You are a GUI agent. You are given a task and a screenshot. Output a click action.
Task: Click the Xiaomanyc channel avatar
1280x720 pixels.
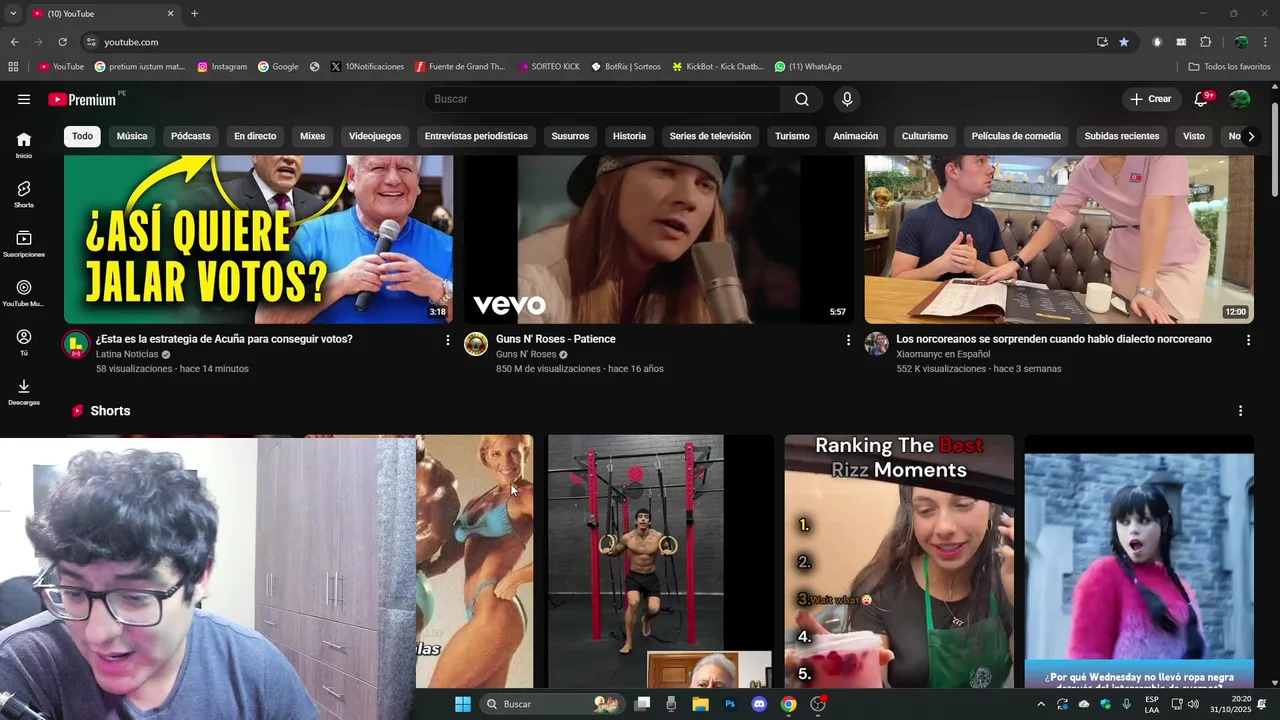876,345
